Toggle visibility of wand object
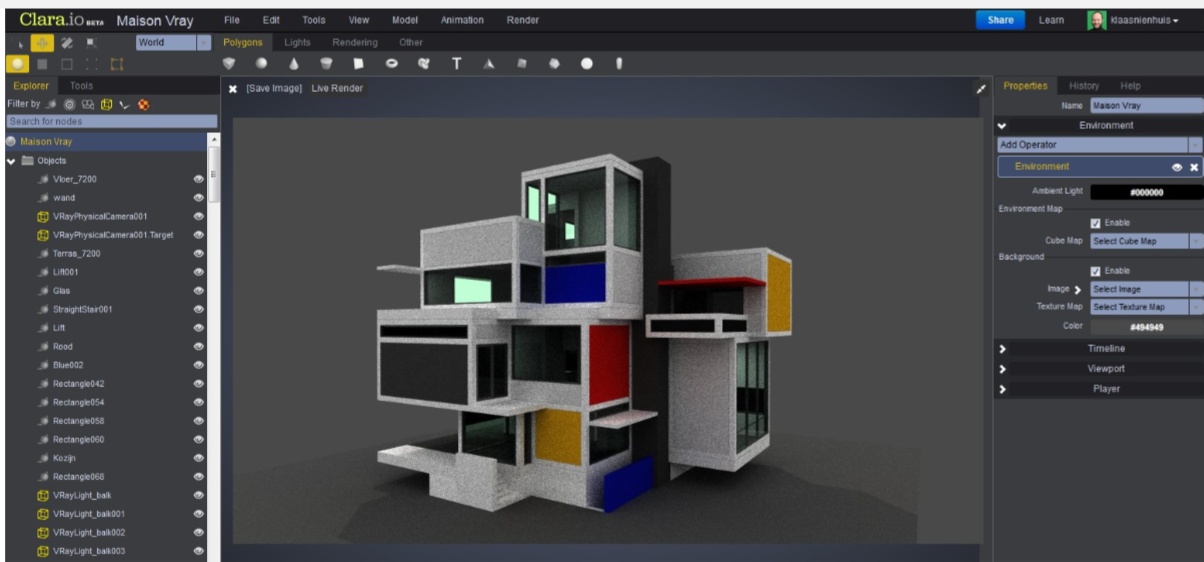 click(198, 198)
